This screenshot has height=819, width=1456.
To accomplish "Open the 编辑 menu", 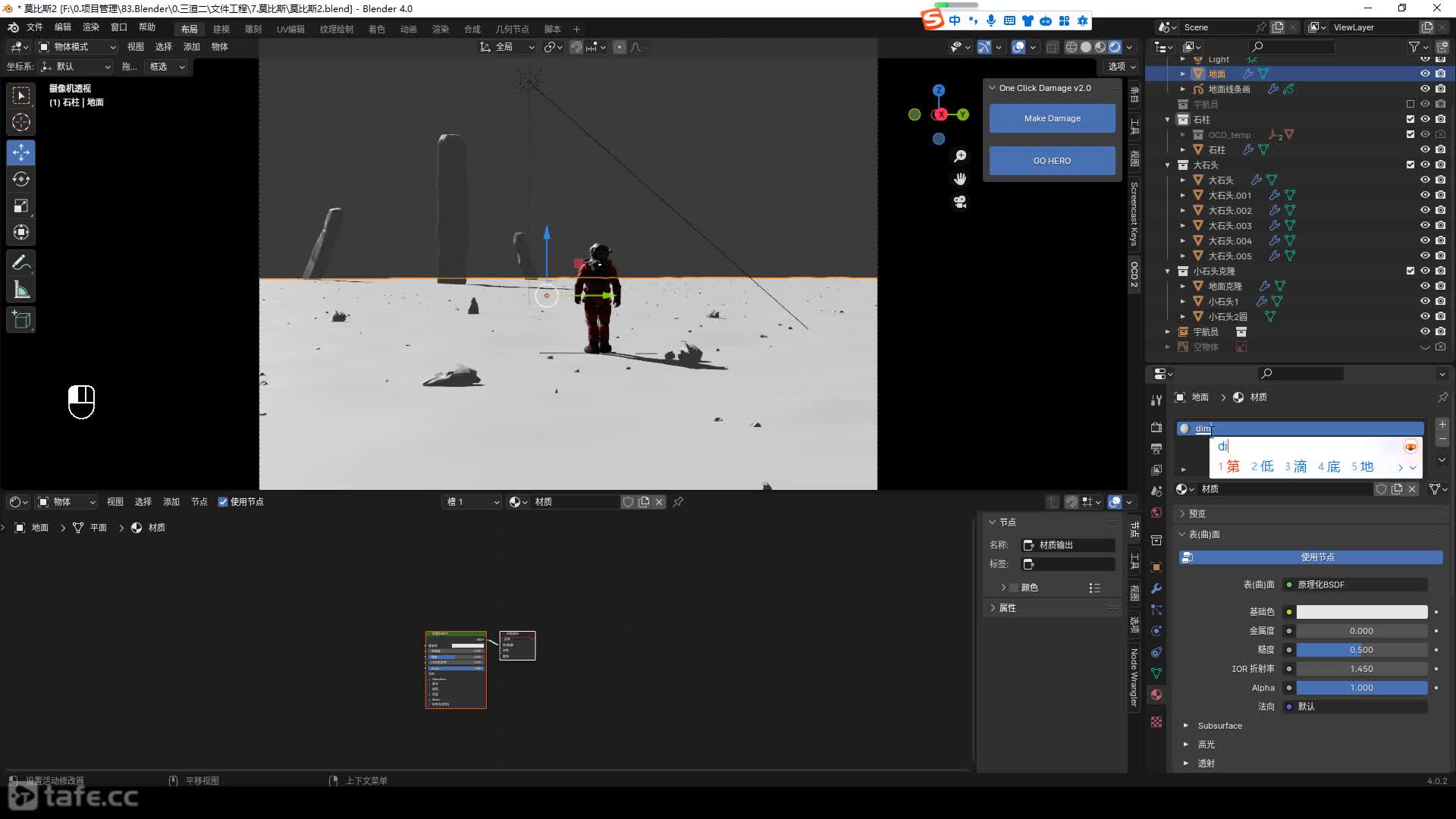I will pyautogui.click(x=63, y=27).
